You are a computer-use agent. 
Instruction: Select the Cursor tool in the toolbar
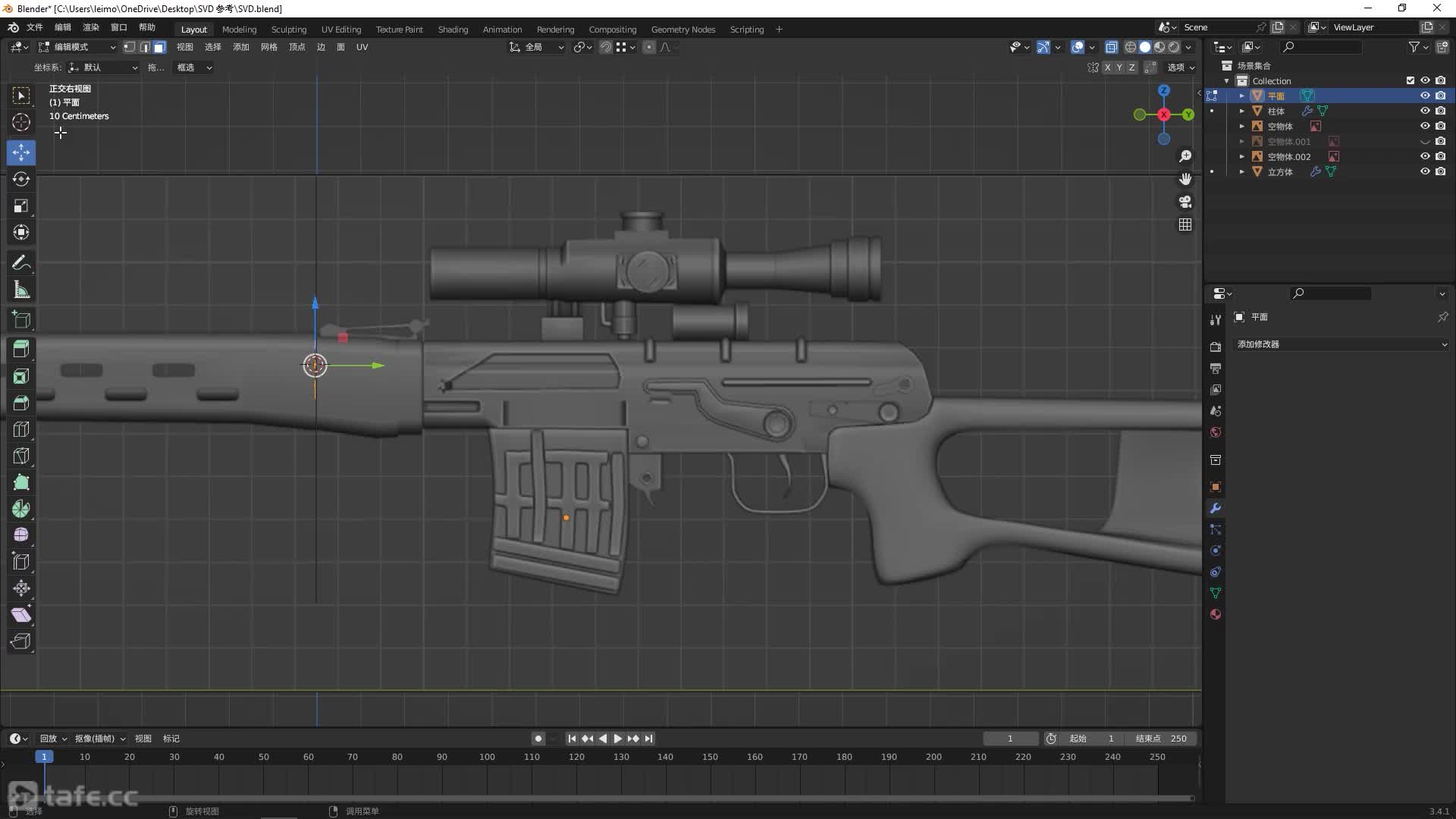coord(21,122)
